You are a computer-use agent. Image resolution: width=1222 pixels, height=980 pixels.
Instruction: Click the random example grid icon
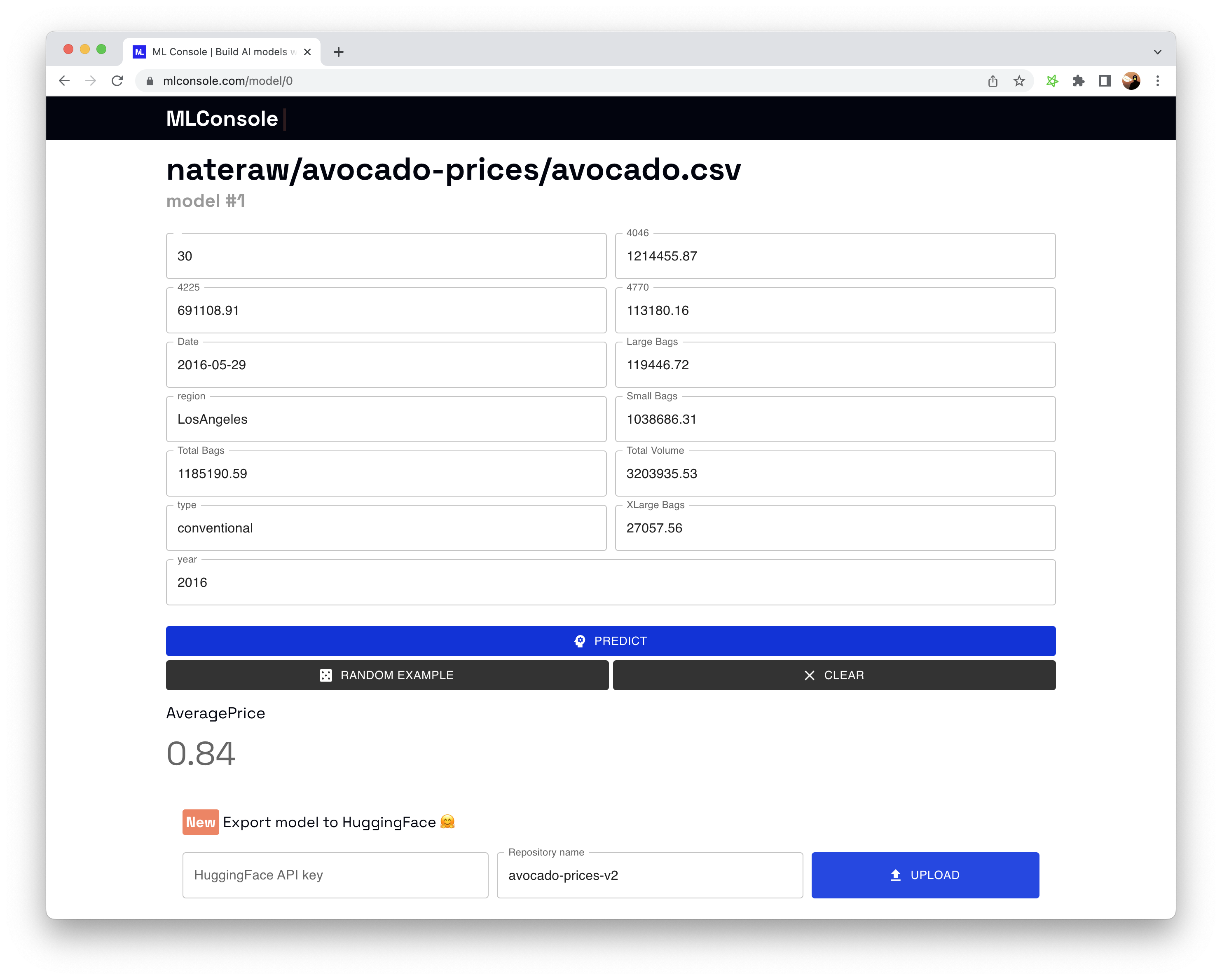click(326, 675)
